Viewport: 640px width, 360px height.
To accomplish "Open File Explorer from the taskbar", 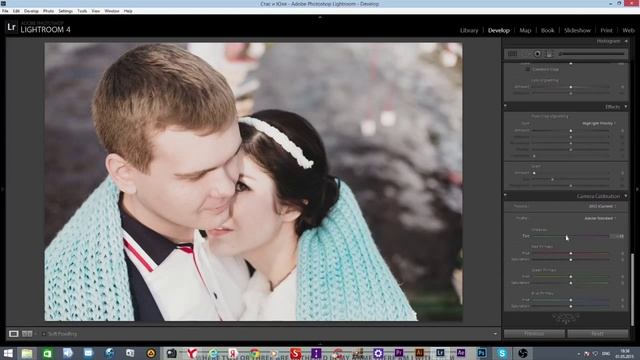I will 27,353.
